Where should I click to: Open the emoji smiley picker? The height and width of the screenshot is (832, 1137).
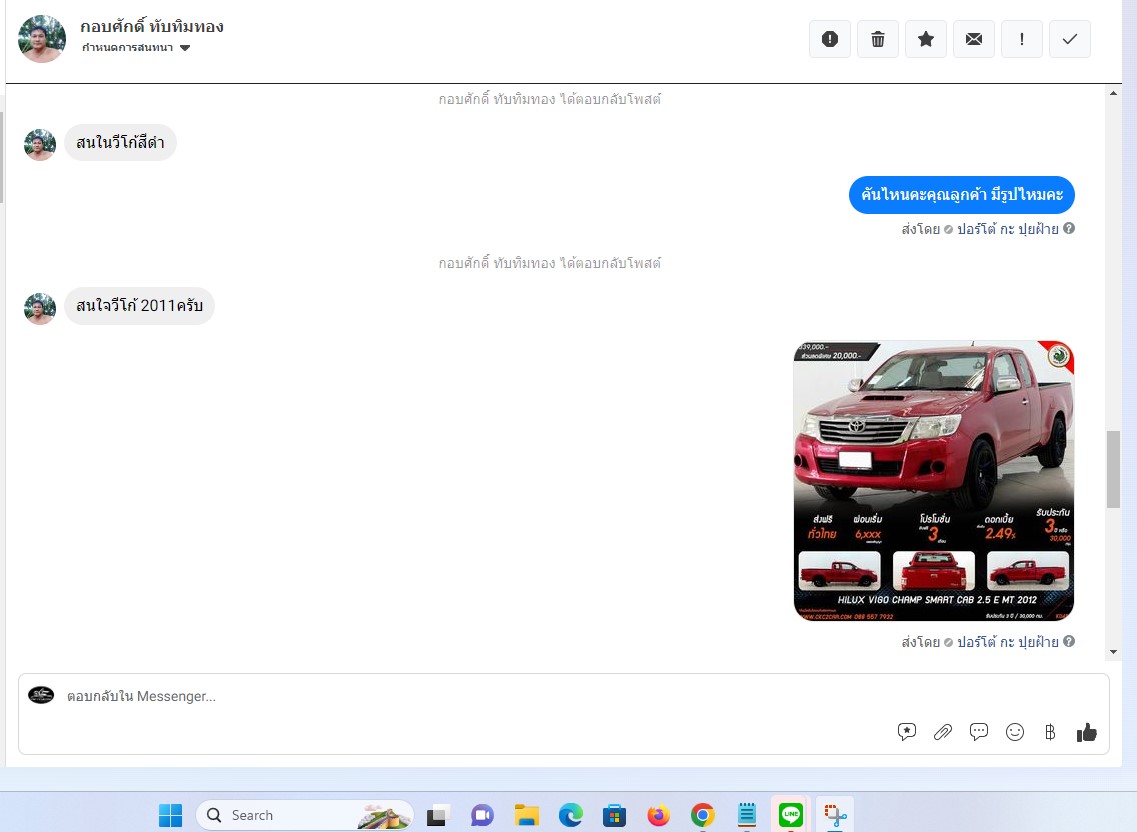pos(1015,732)
